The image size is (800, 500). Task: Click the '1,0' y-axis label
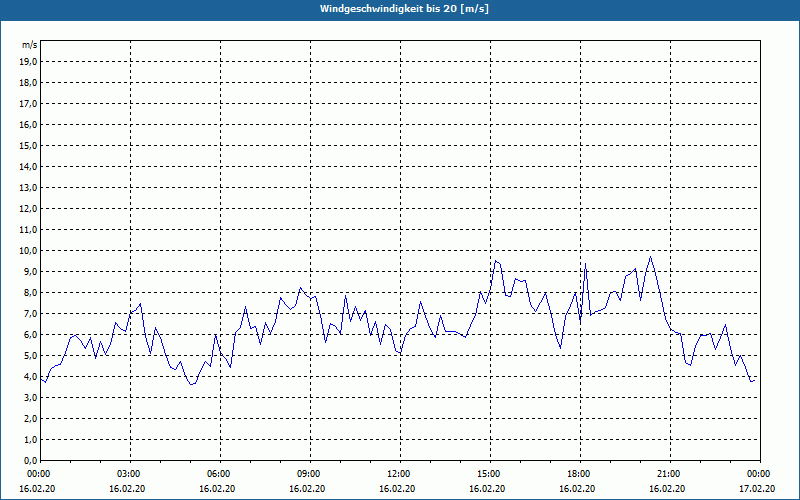point(31,439)
